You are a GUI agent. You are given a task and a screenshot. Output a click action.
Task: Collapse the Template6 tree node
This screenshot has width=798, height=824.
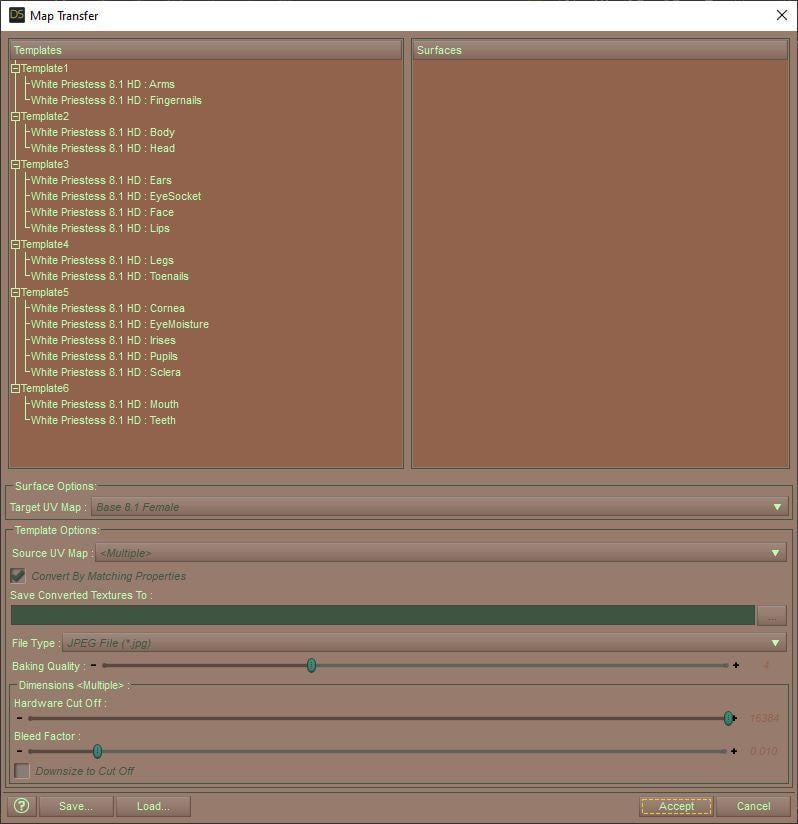pos(15,388)
